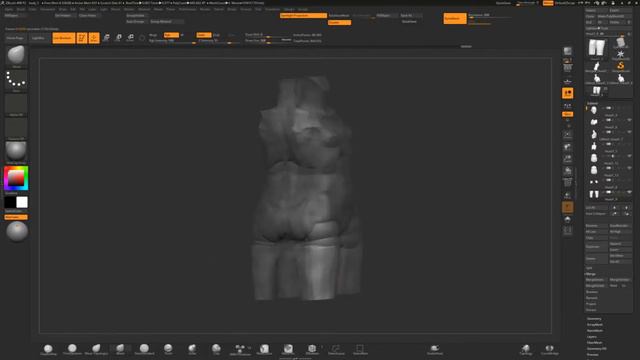
Task: Adjust the Rgb Intensity slider
Action: (172, 41)
